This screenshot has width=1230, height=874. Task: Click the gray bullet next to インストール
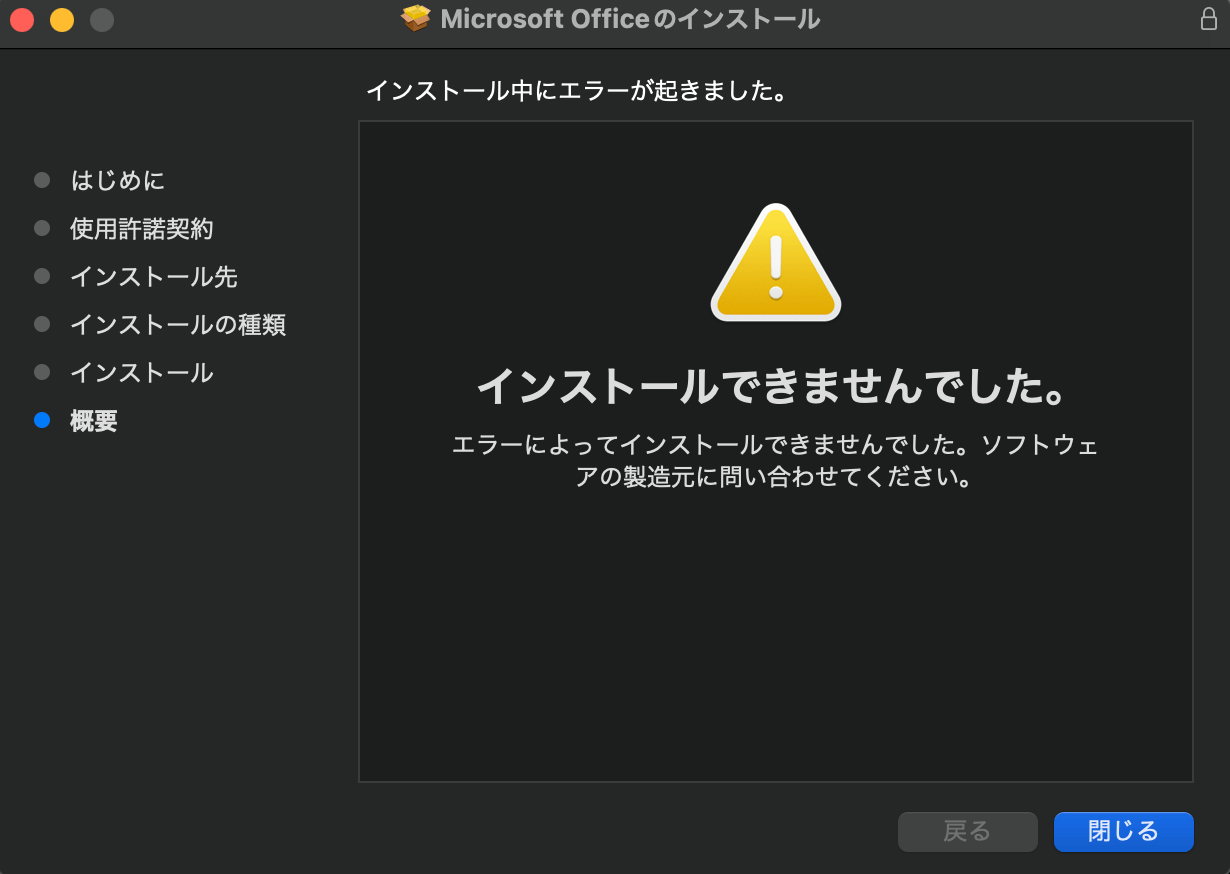pyautogui.click(x=42, y=372)
